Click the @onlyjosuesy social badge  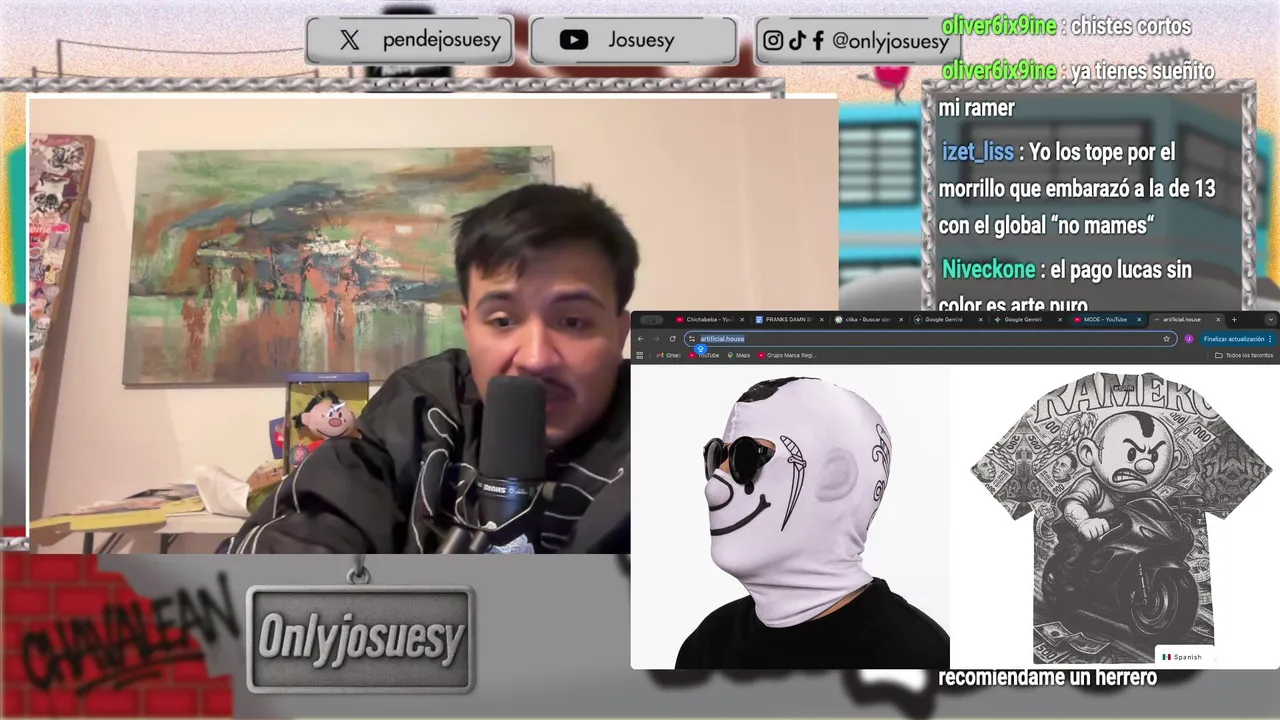click(x=857, y=40)
